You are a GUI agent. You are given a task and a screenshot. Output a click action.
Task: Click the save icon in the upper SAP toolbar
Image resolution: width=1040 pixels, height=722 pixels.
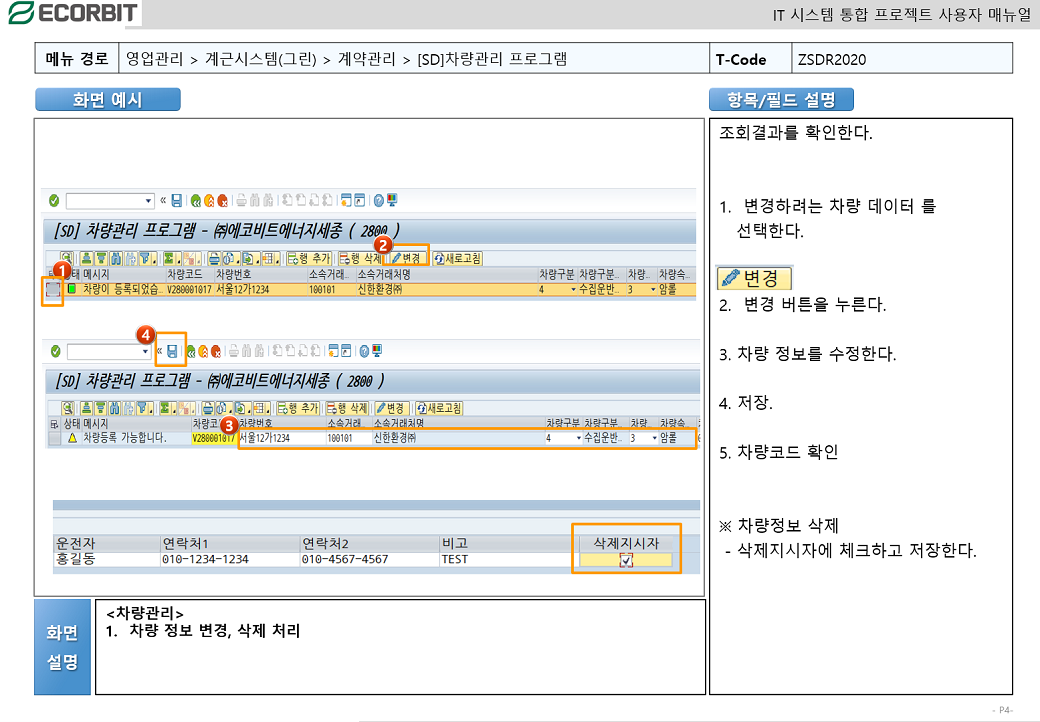(x=177, y=200)
